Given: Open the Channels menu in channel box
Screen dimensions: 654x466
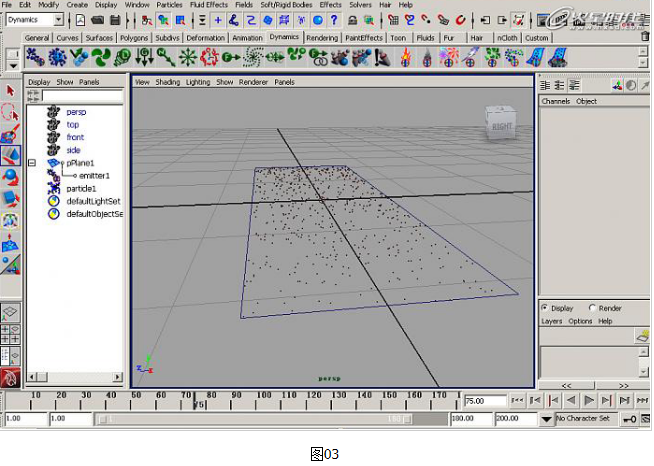Looking at the screenshot, I should 556,101.
